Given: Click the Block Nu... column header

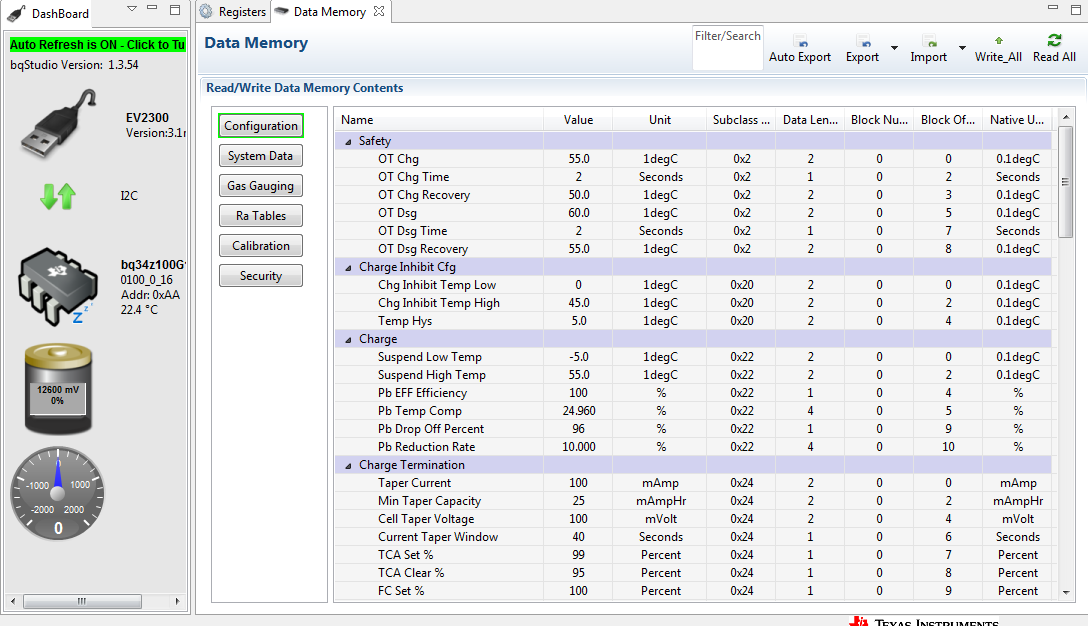Looking at the screenshot, I should click(879, 120).
